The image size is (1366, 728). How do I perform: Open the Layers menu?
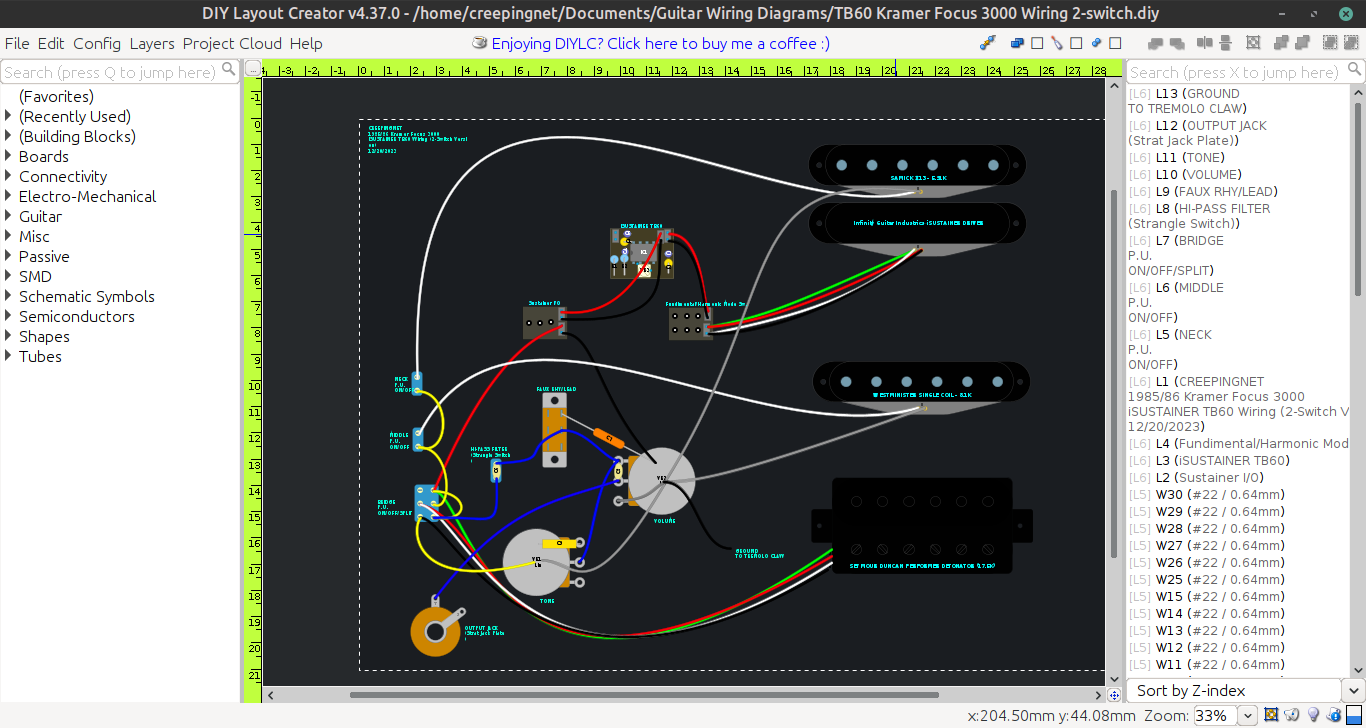tap(151, 44)
